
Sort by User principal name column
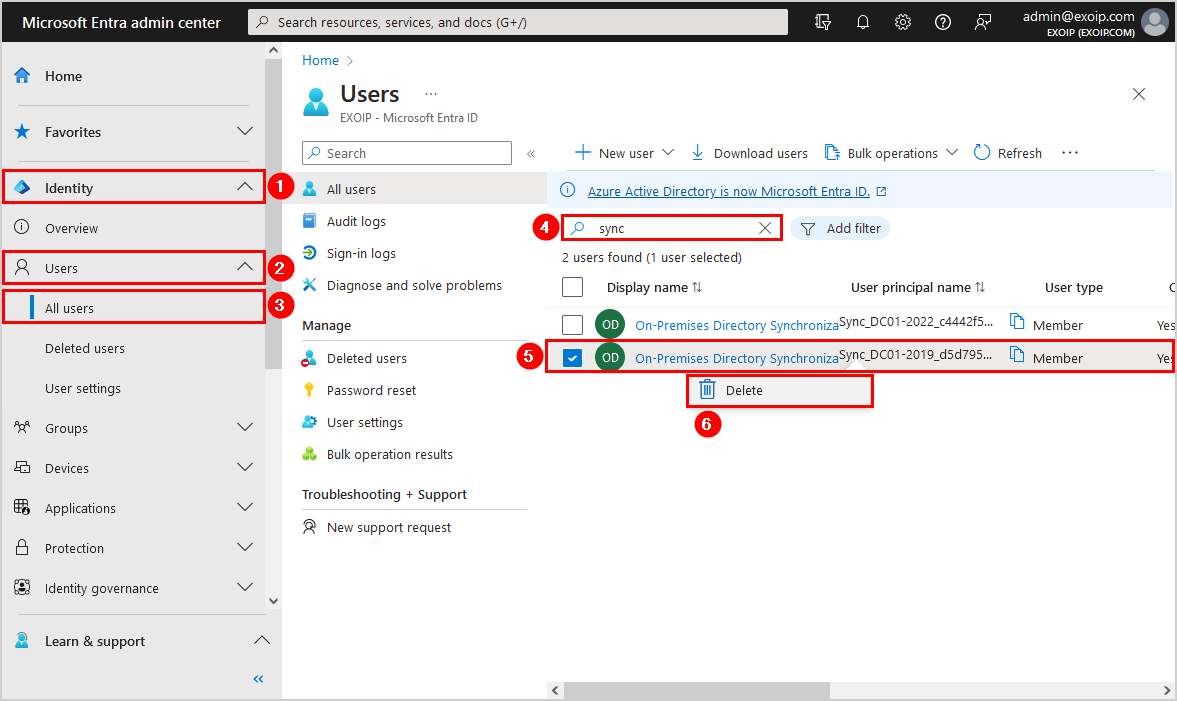click(x=917, y=287)
